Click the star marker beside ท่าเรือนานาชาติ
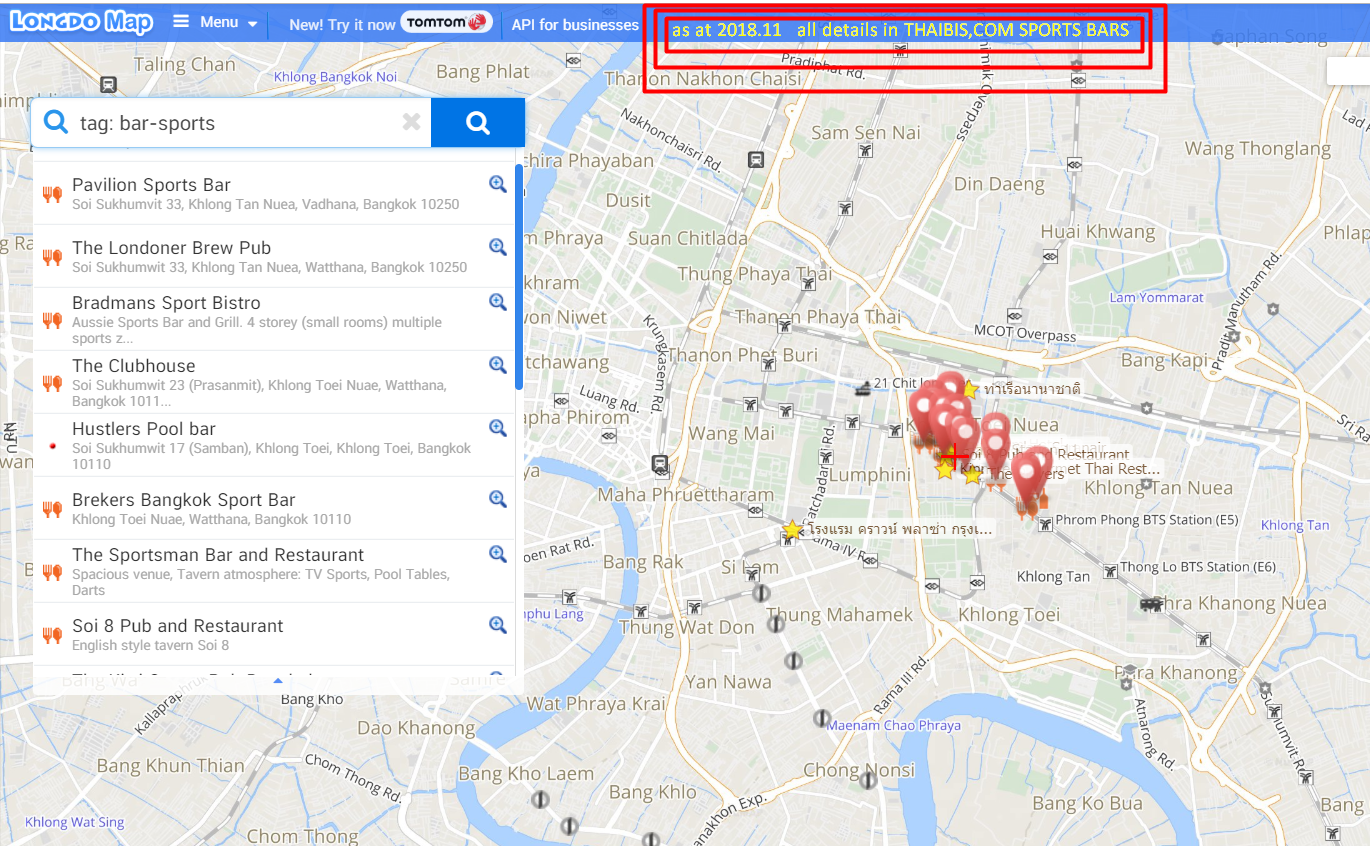This screenshot has width=1370, height=846. tap(968, 389)
